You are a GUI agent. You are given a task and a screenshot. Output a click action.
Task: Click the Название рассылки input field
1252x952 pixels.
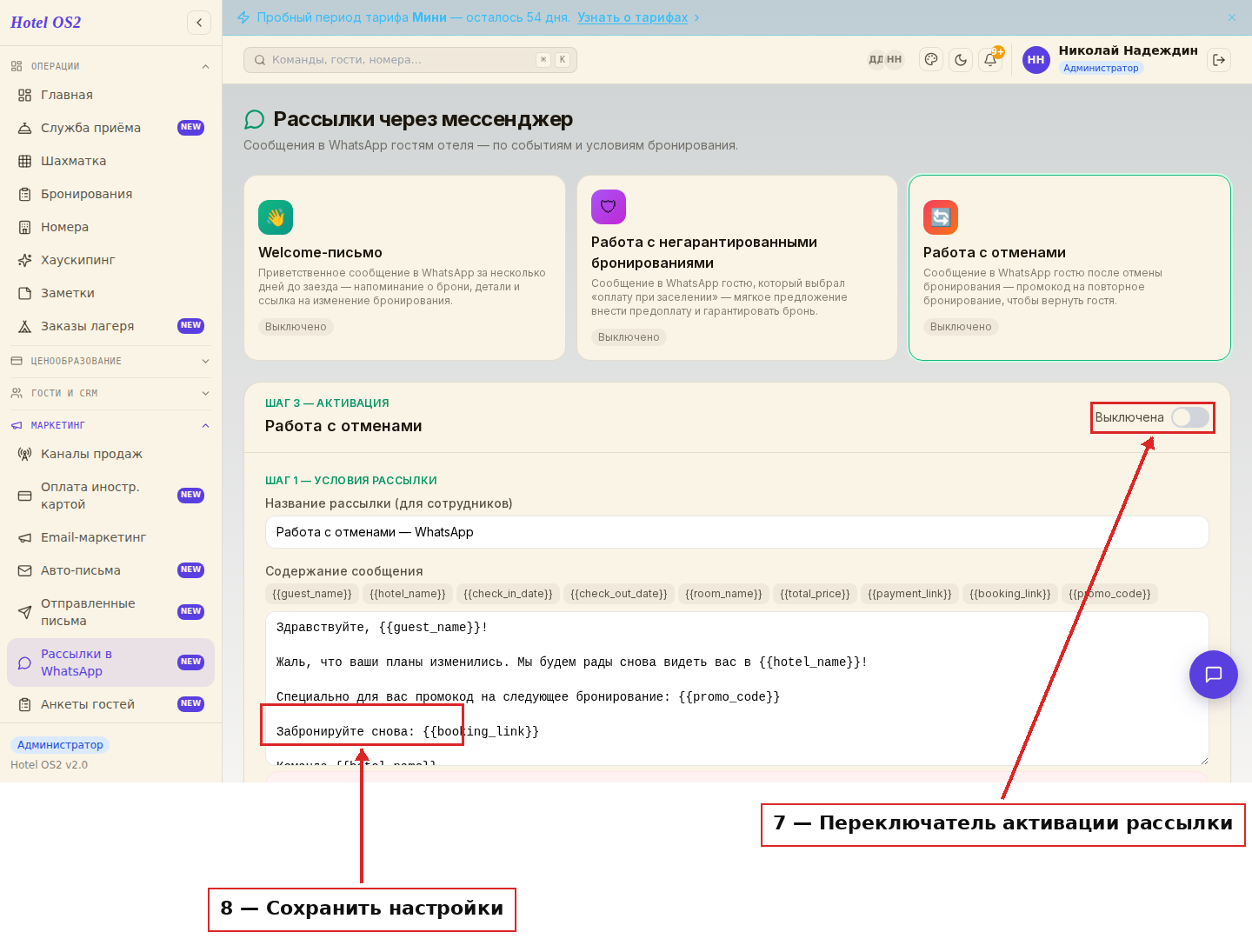(x=737, y=532)
